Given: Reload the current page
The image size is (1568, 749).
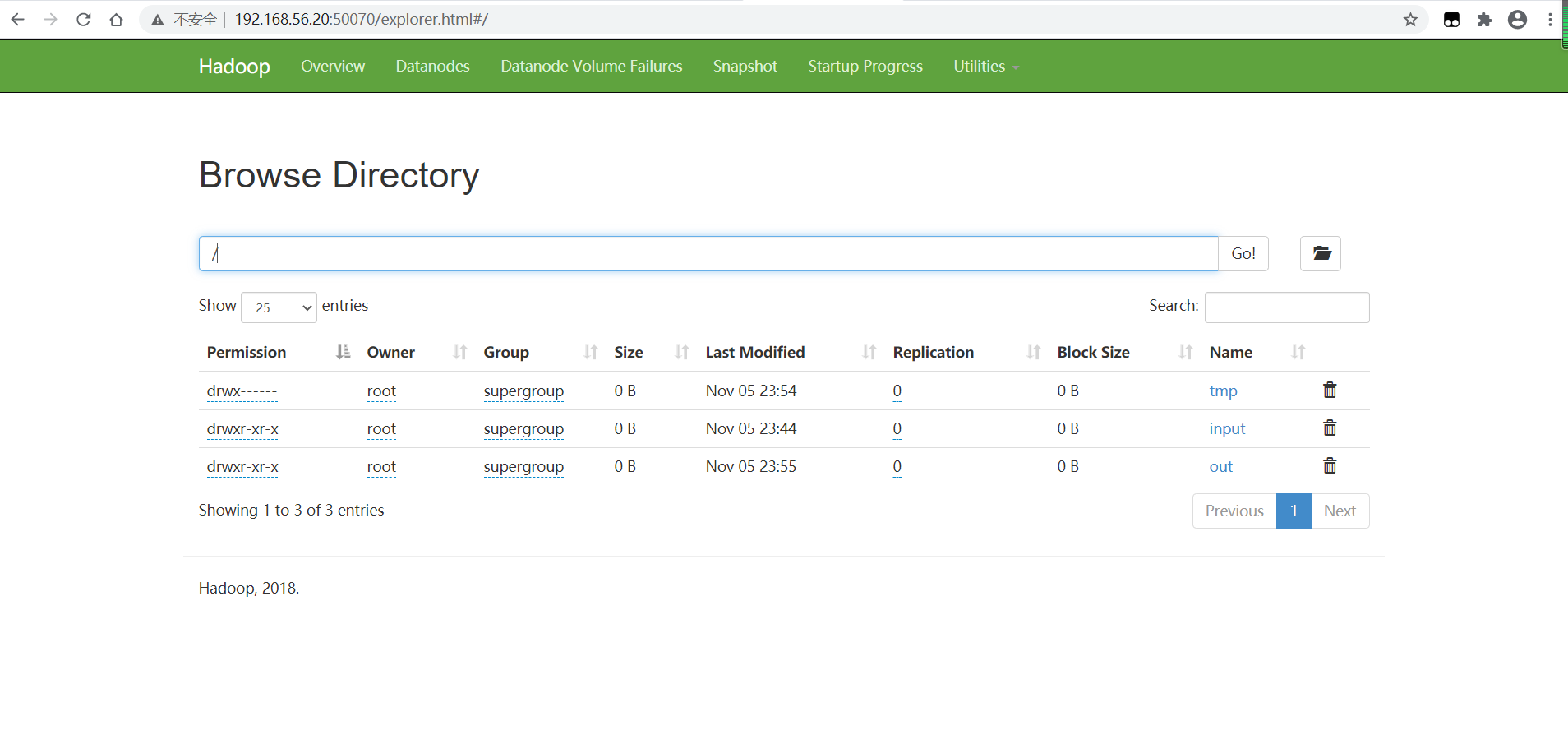Looking at the screenshot, I should tap(83, 19).
